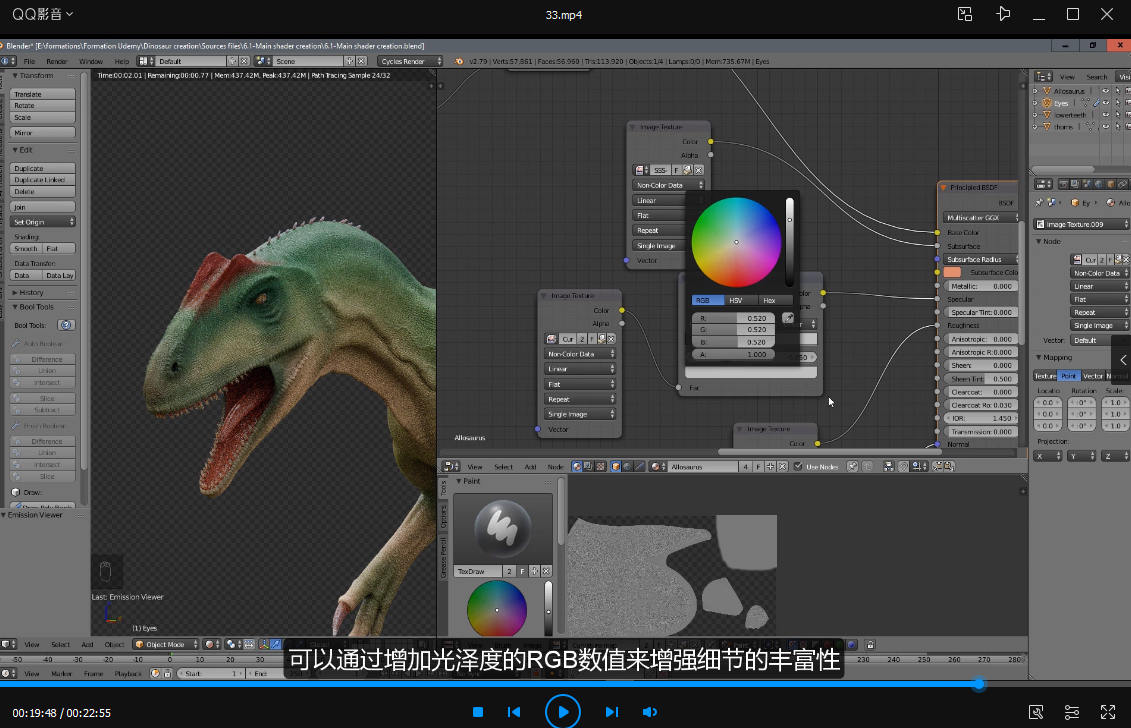Click the Subsurface Color salmon swatch

pyautogui.click(x=952, y=272)
